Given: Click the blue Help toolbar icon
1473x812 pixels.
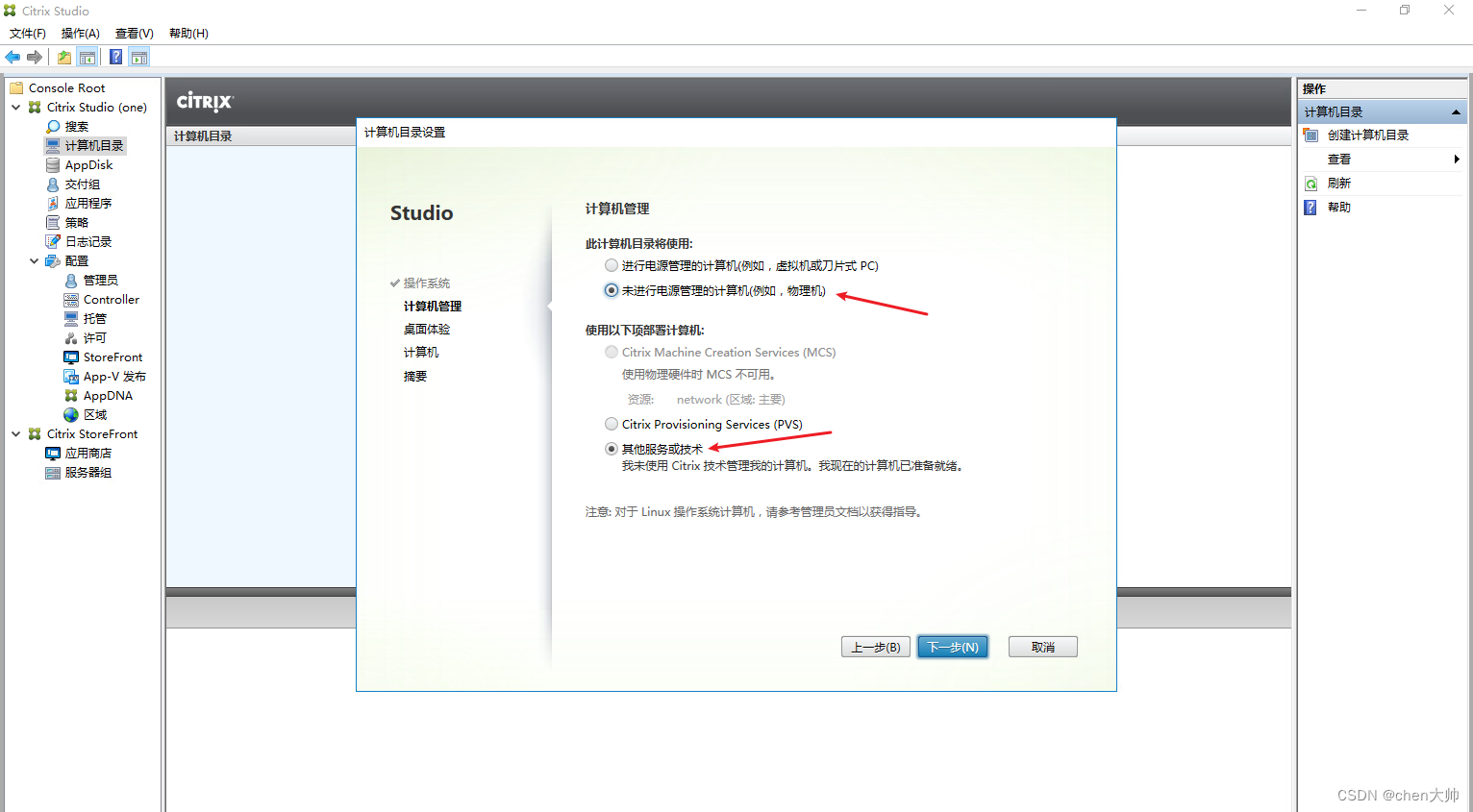Looking at the screenshot, I should (115, 58).
